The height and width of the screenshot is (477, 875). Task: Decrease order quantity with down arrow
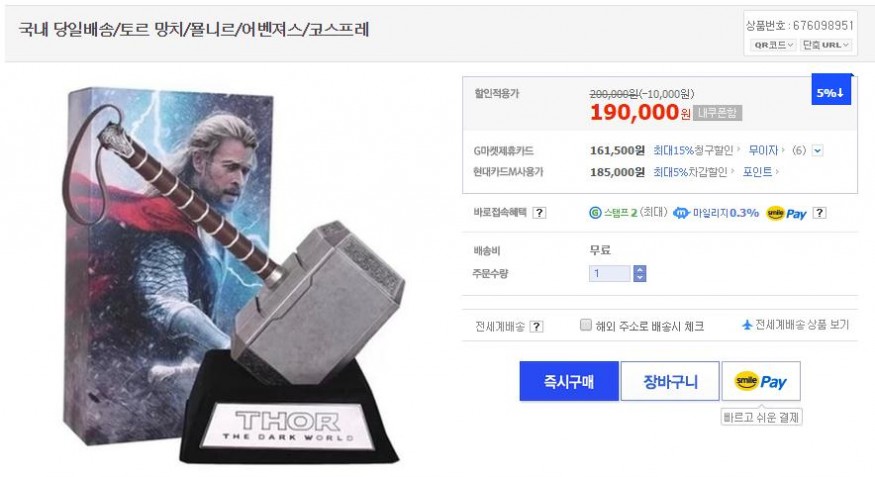pos(640,277)
